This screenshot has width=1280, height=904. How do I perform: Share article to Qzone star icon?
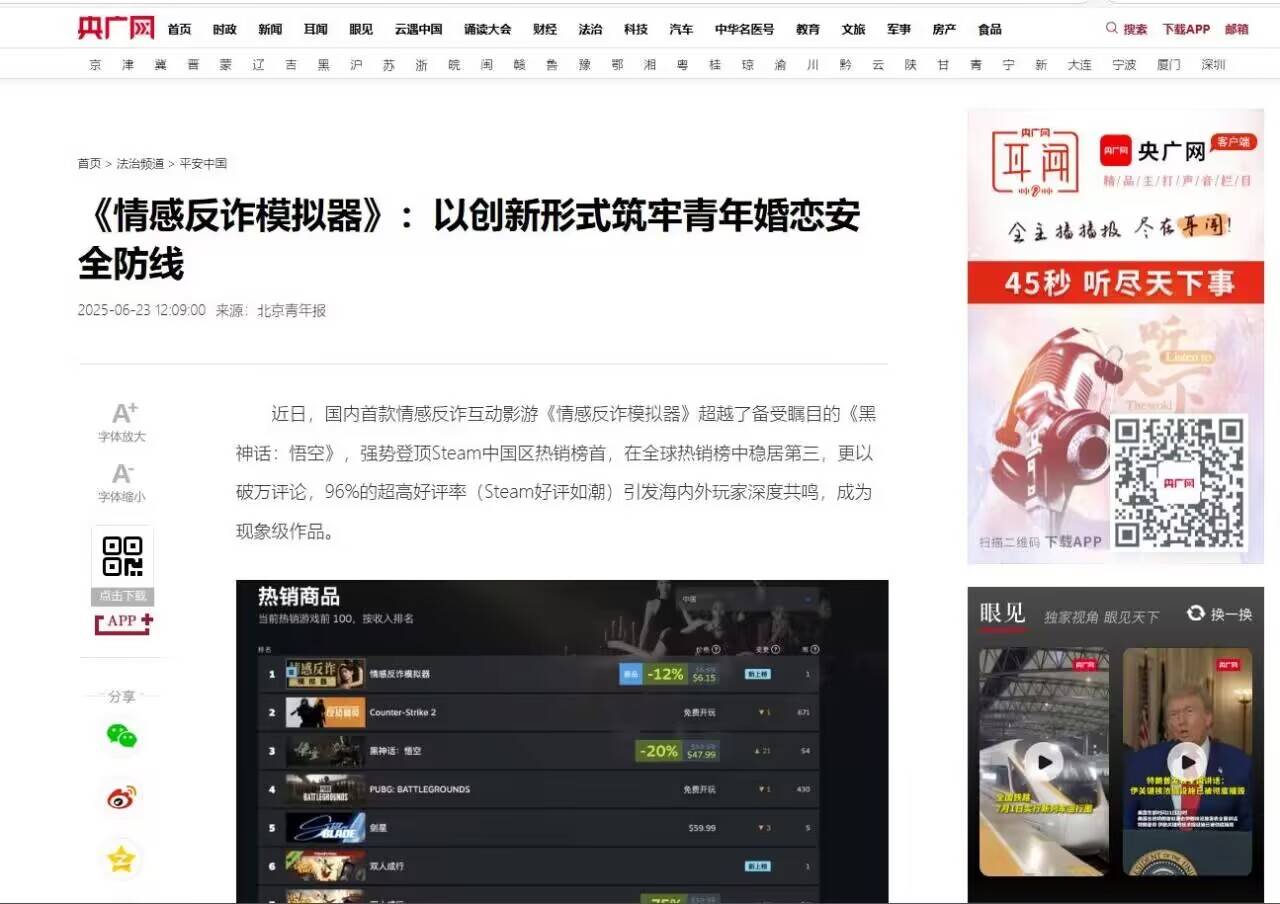[x=122, y=859]
